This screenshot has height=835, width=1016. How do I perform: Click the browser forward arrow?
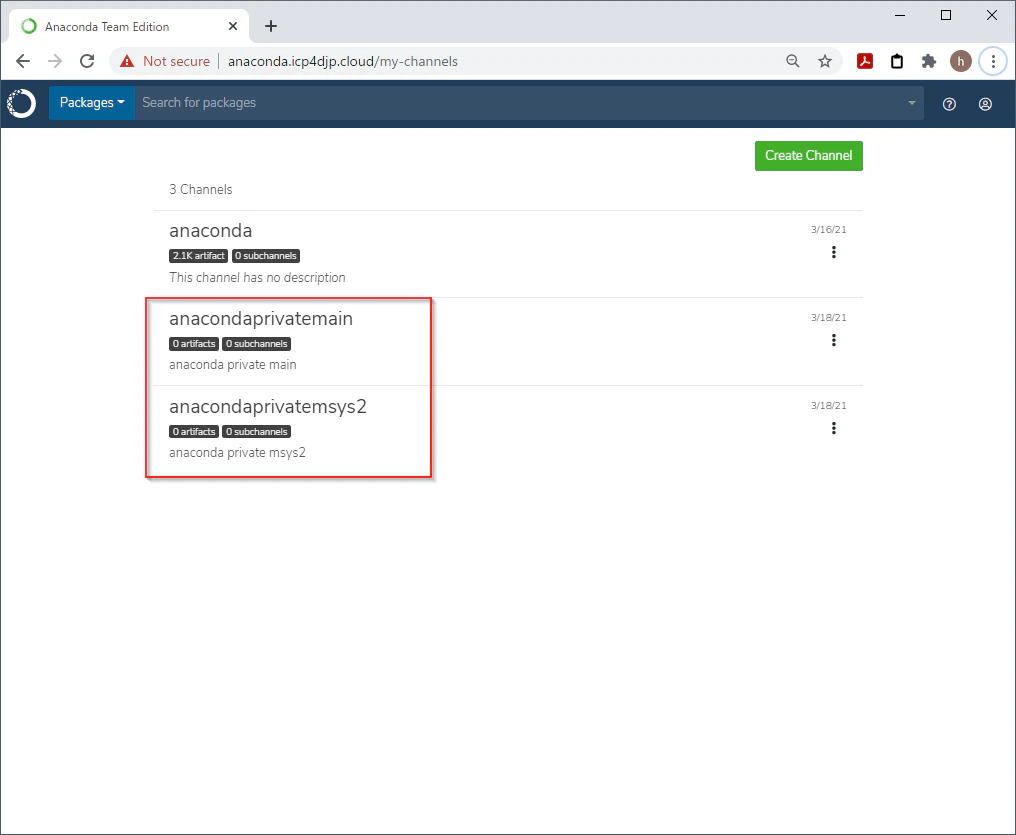55,62
